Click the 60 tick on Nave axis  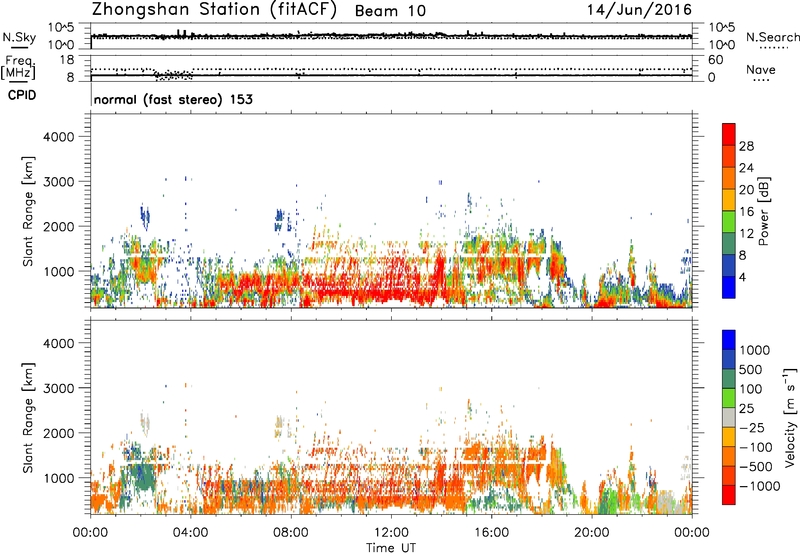tap(715, 60)
